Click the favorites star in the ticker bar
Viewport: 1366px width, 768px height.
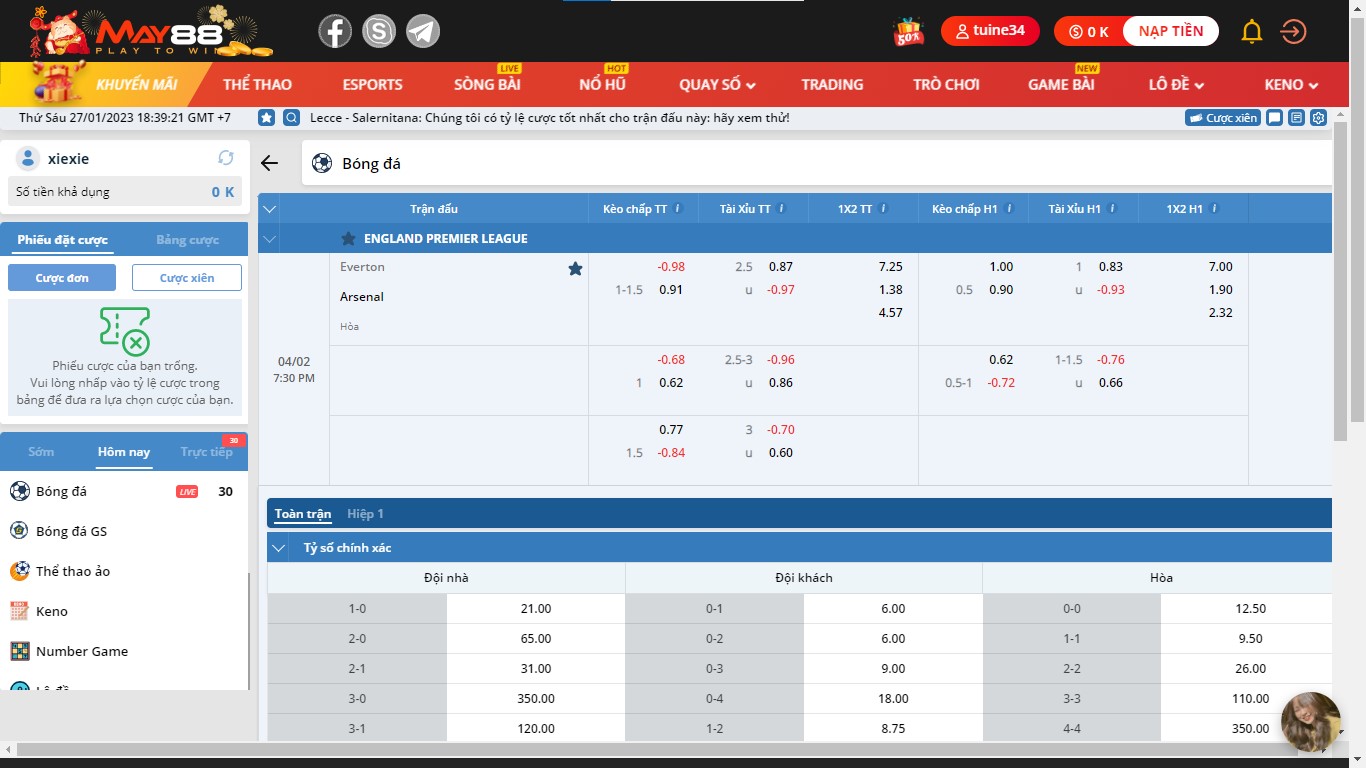pyautogui.click(x=267, y=118)
